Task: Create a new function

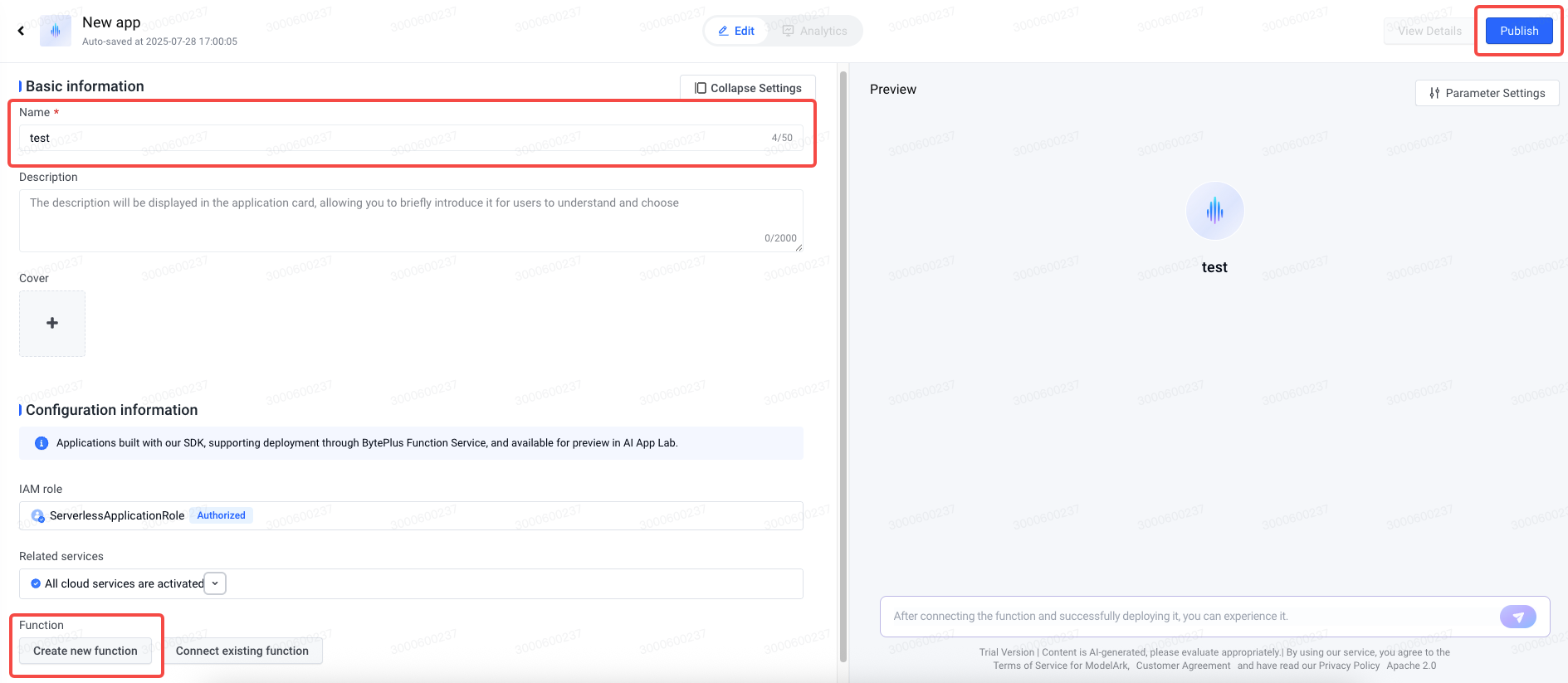Action: click(x=85, y=651)
